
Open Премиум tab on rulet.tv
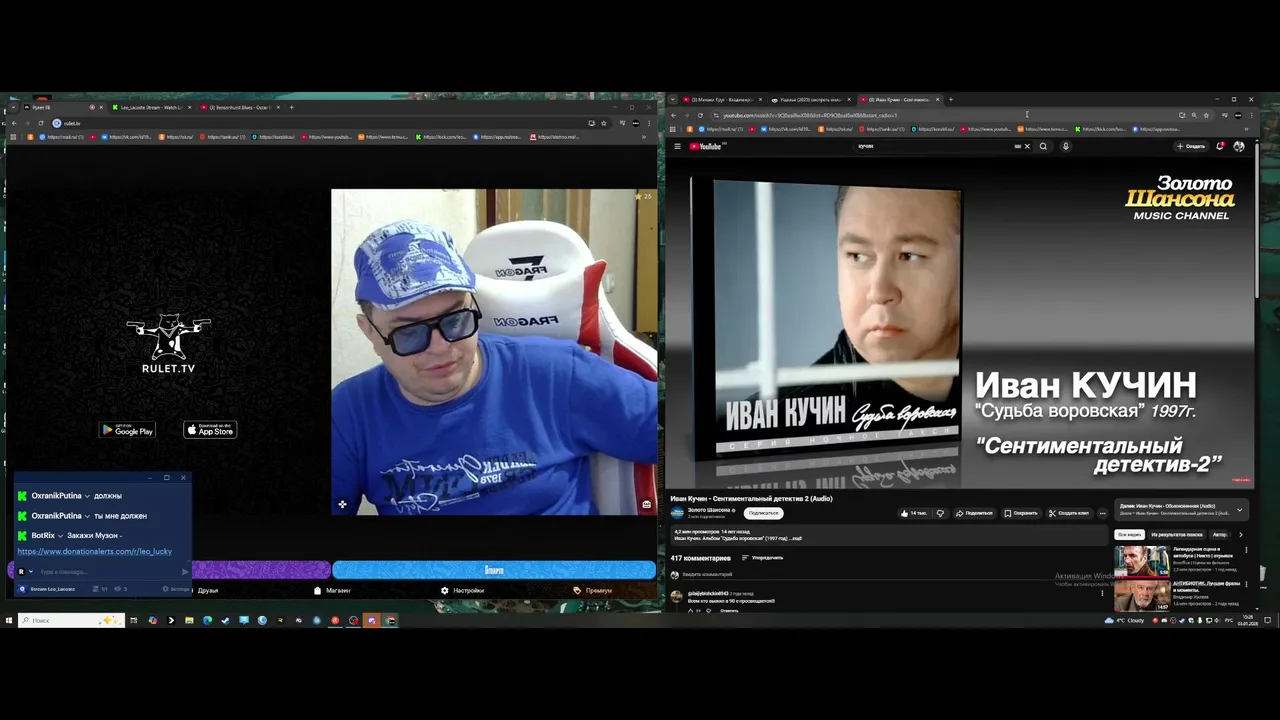[x=592, y=590]
